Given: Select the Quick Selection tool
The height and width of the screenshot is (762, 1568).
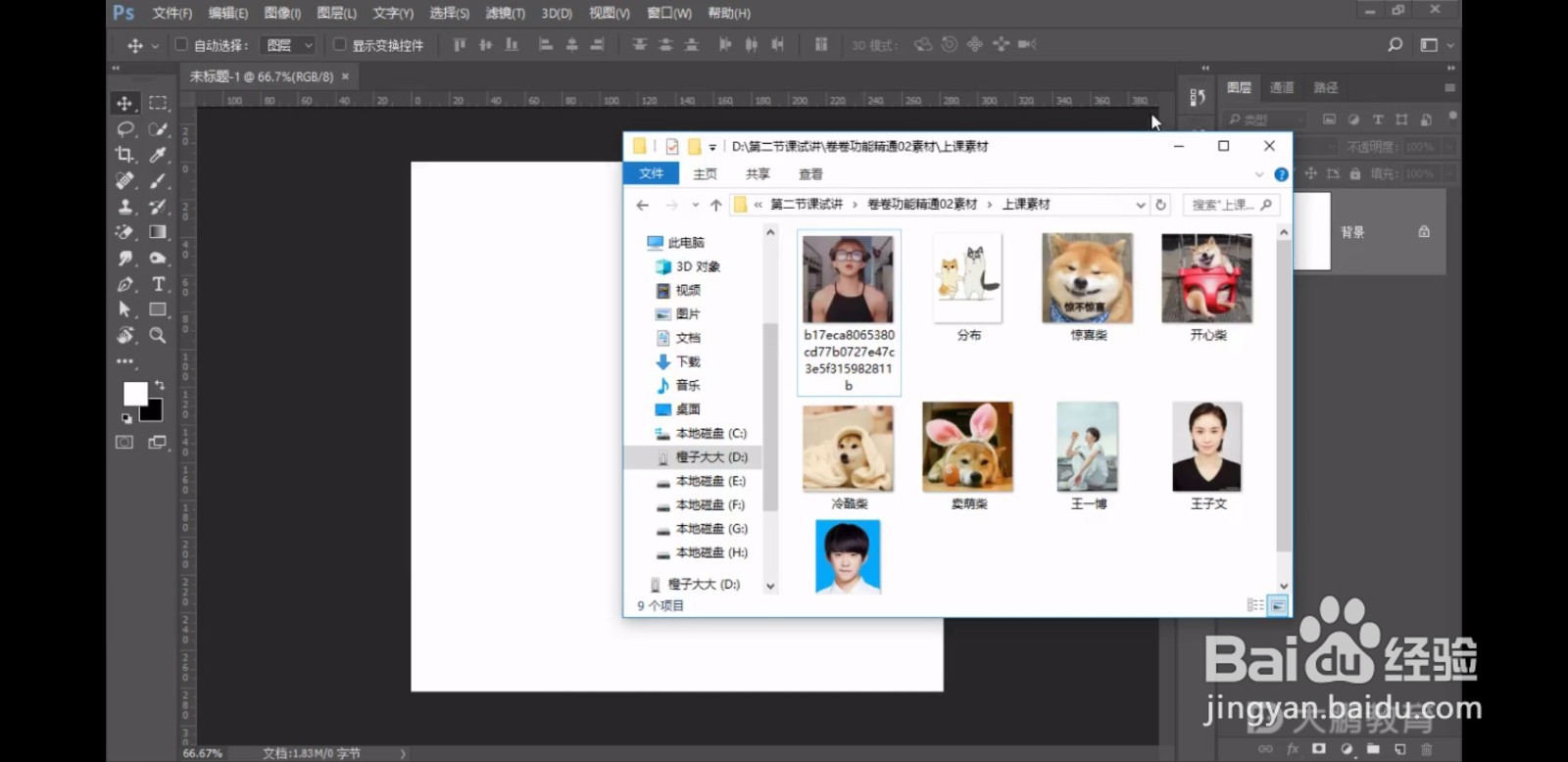Looking at the screenshot, I should 158,128.
